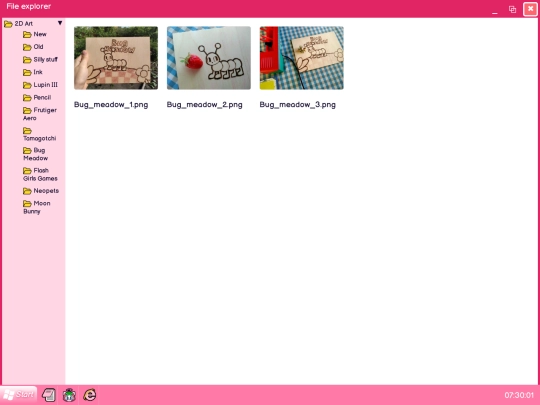Viewport: 540px width, 405px height.
Task: Click the 2D Art folder icon
Action: pyautogui.click(x=8, y=24)
